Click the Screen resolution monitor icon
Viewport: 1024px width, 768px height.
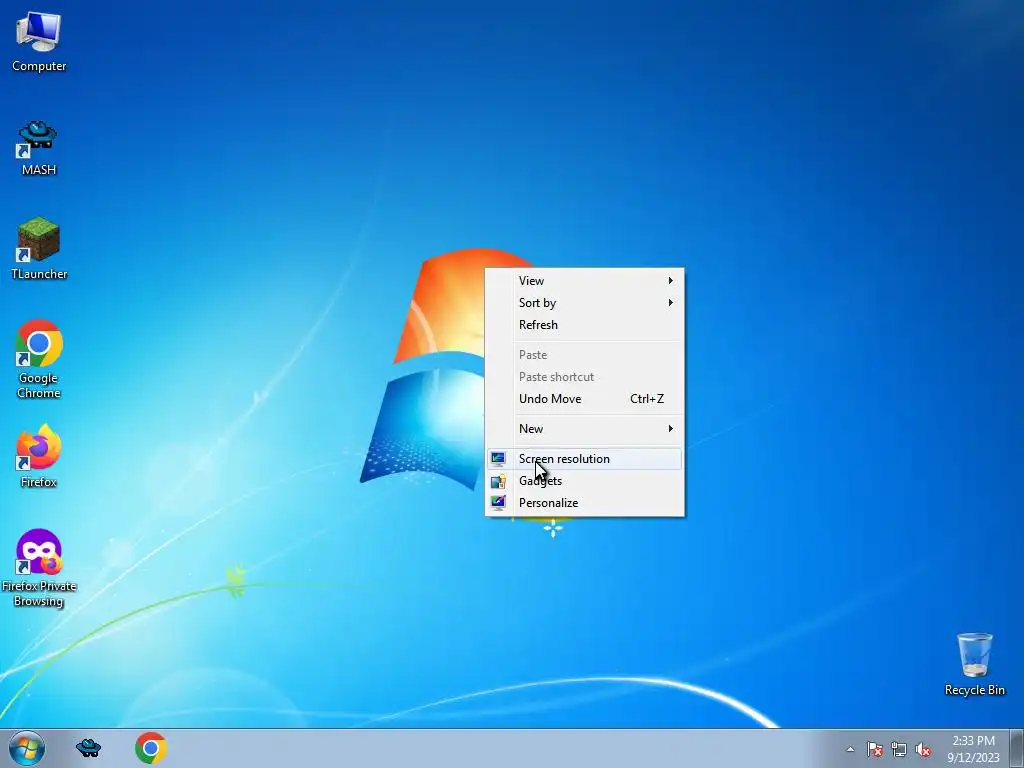click(498, 459)
